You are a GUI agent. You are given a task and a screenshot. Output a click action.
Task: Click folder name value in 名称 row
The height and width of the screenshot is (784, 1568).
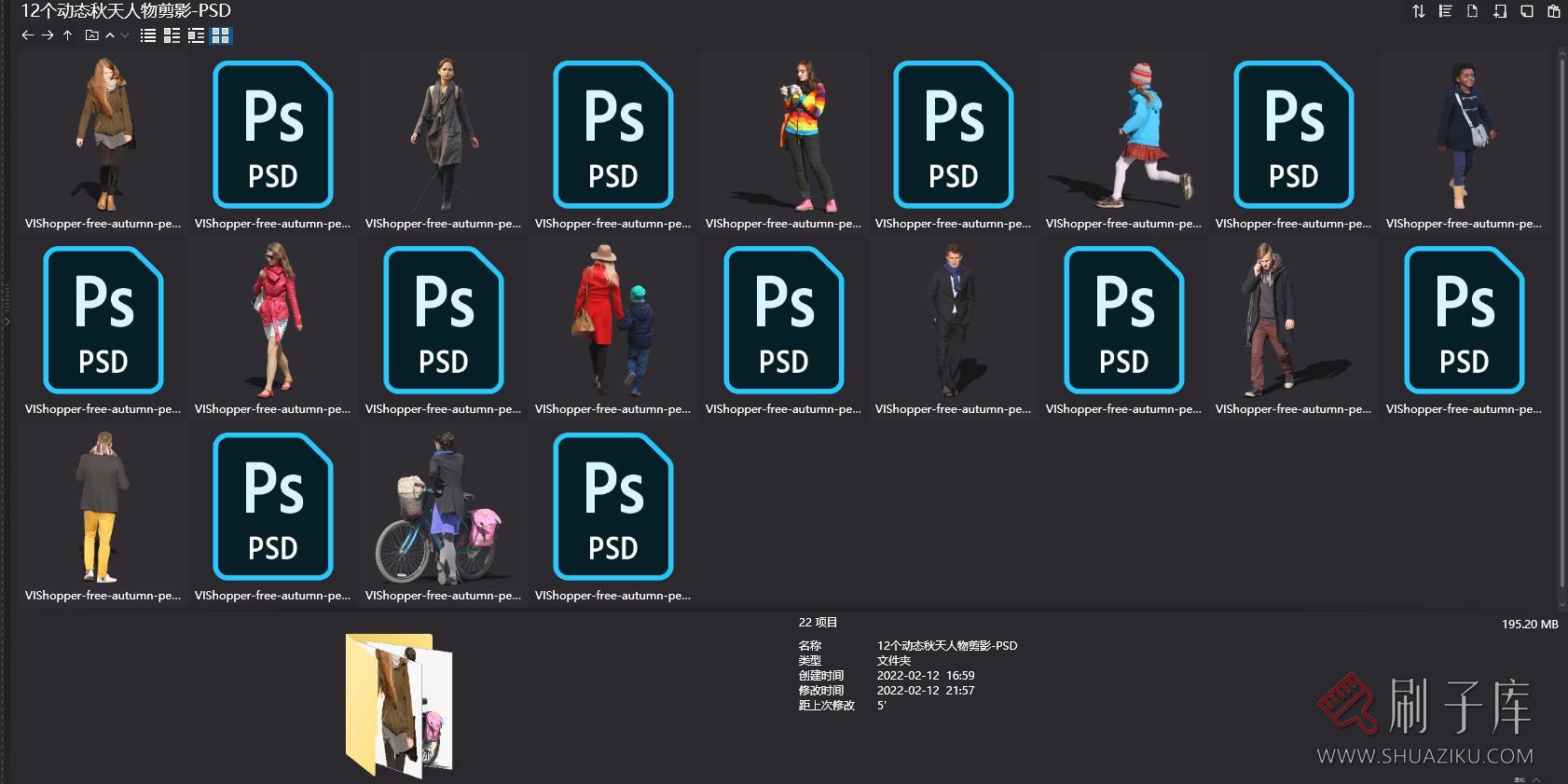tap(947, 646)
